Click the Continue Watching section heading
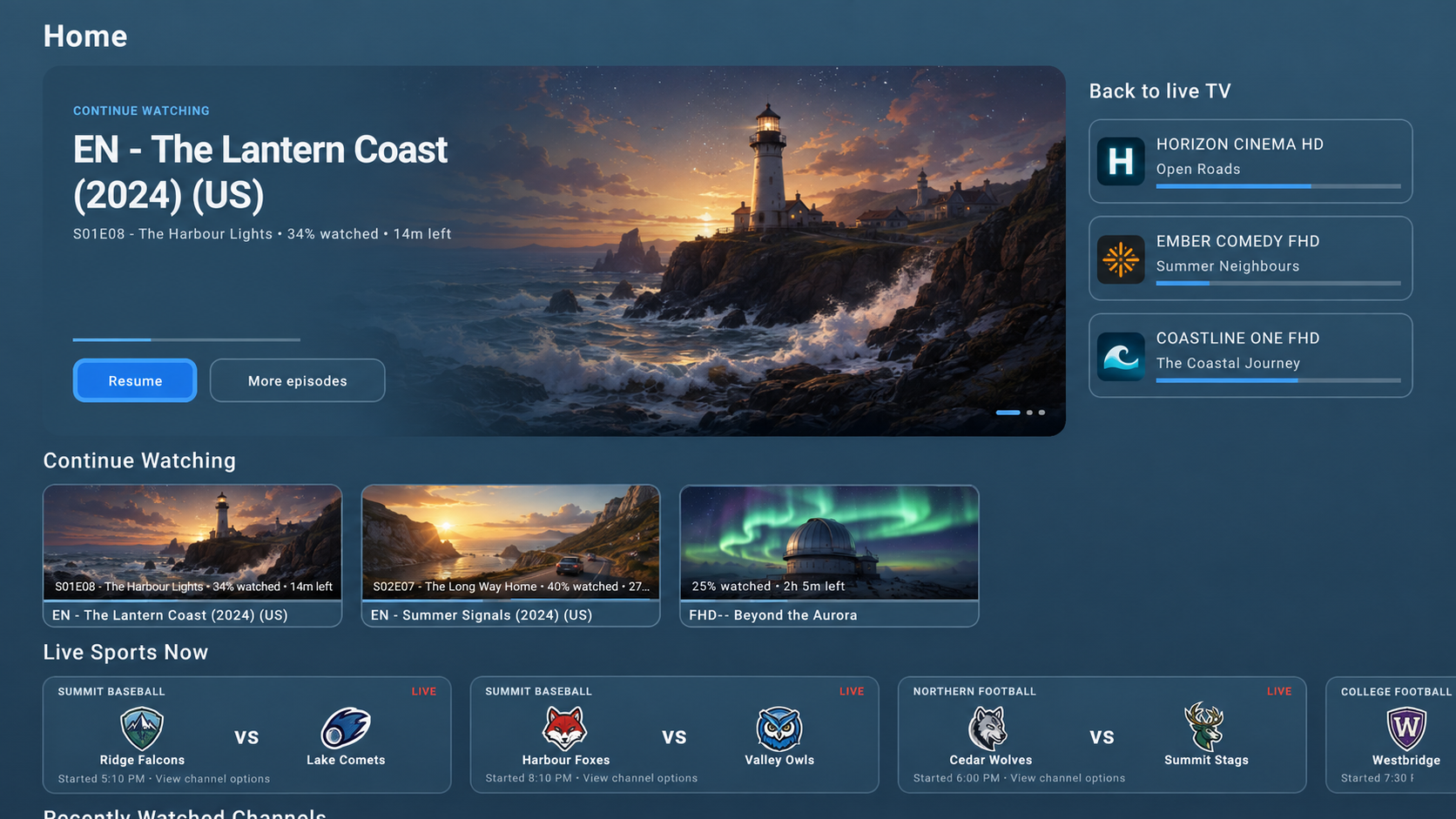The width and height of the screenshot is (1456, 819). pos(139,460)
